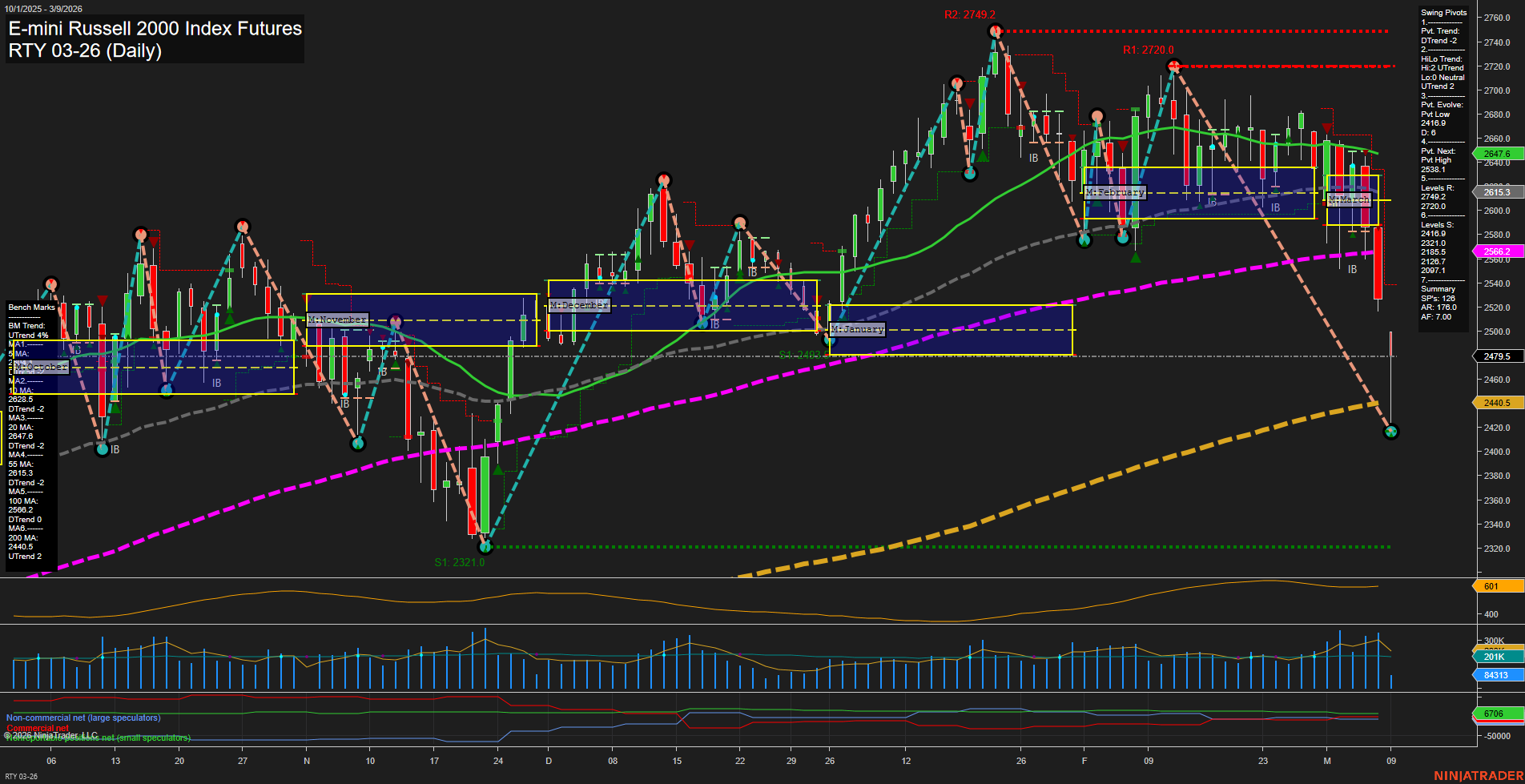Select the RTY 03-26 tab at bottom left
Viewport: 1525px width, 784px height.
(21, 775)
